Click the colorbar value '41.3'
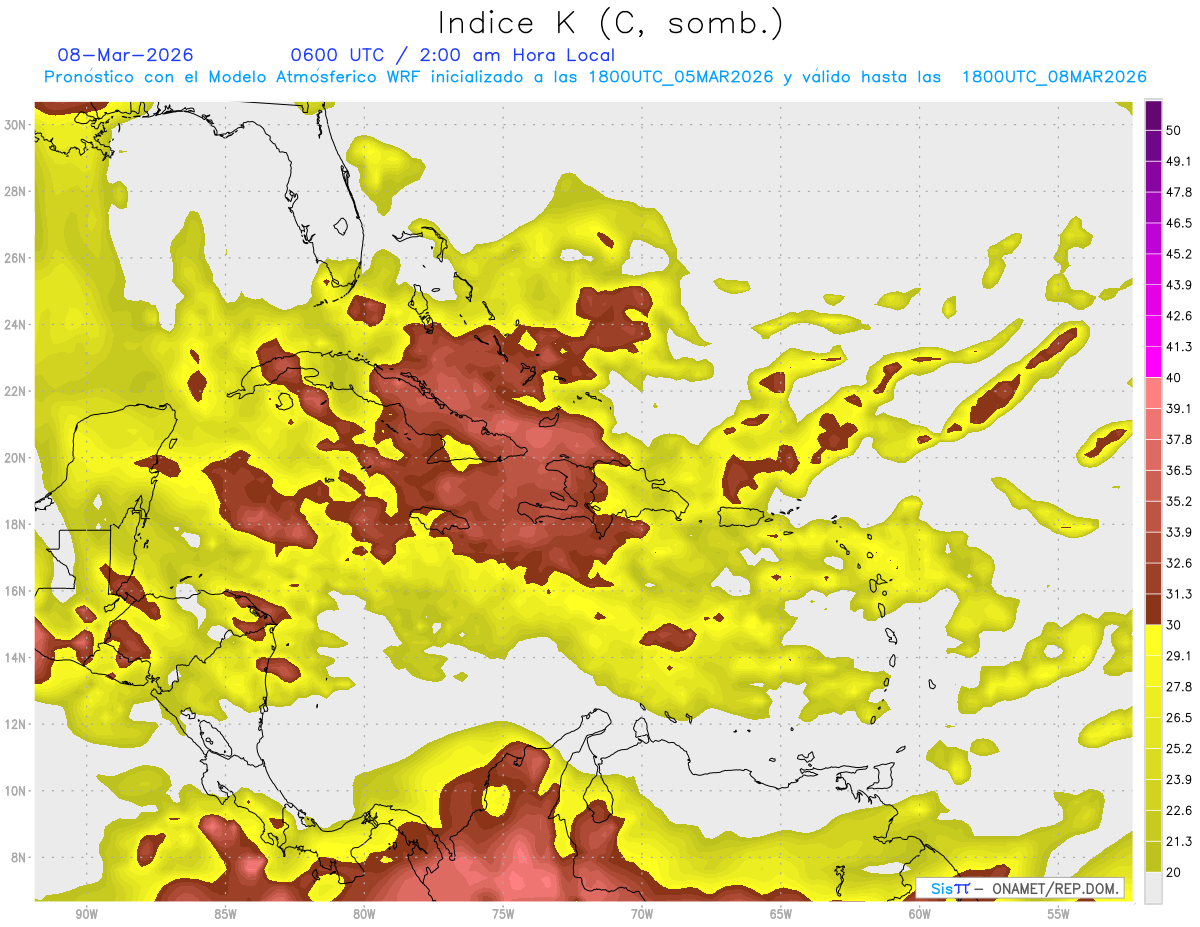 tap(1179, 347)
